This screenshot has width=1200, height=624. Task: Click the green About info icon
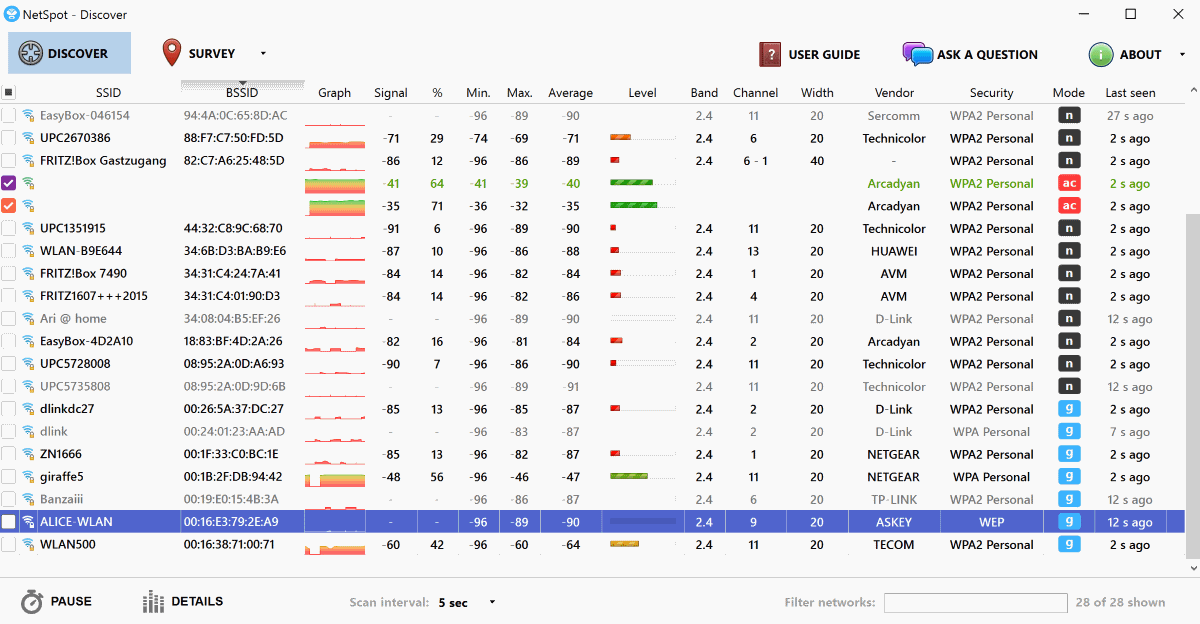pos(1101,54)
